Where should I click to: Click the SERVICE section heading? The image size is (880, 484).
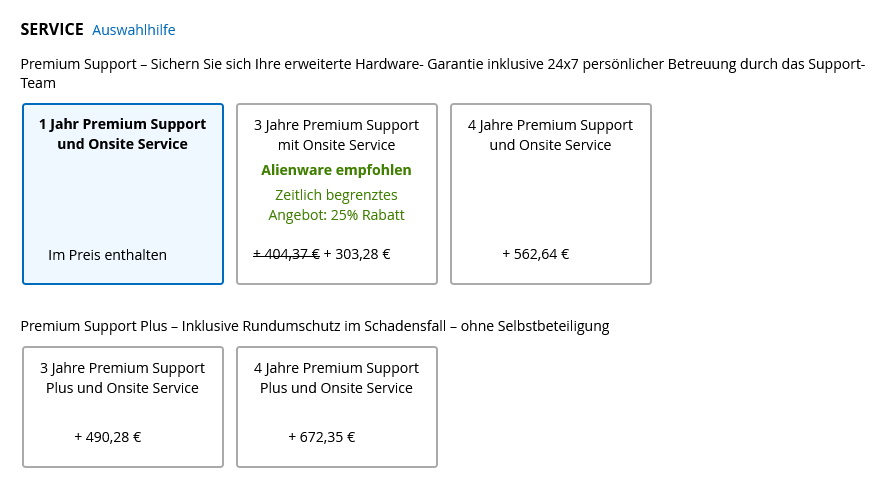tap(52, 29)
